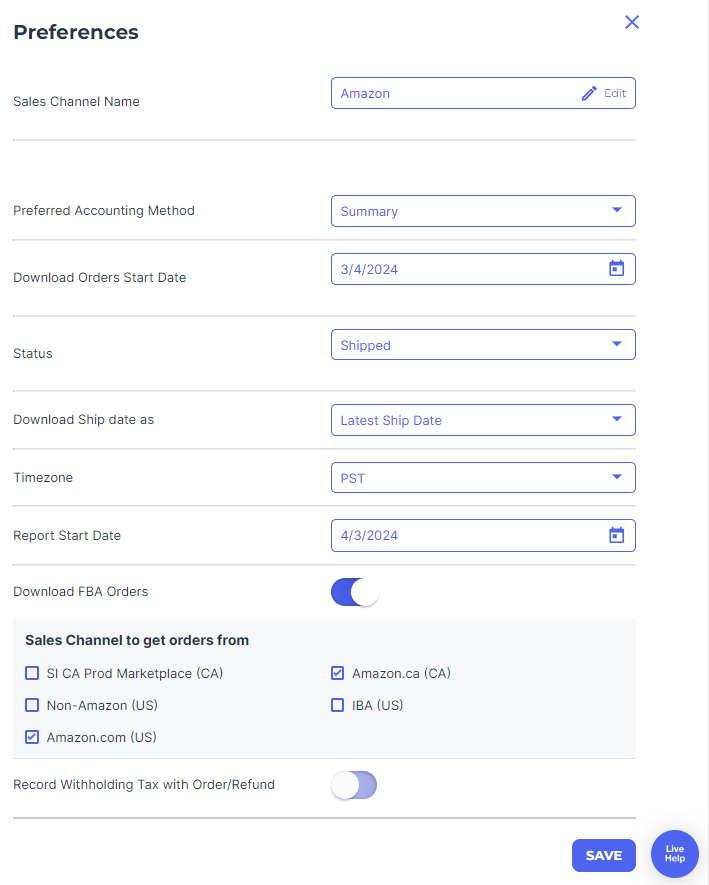Uncheck the Amazon.com (US) checkbox
This screenshot has height=885, width=709.
(x=32, y=737)
